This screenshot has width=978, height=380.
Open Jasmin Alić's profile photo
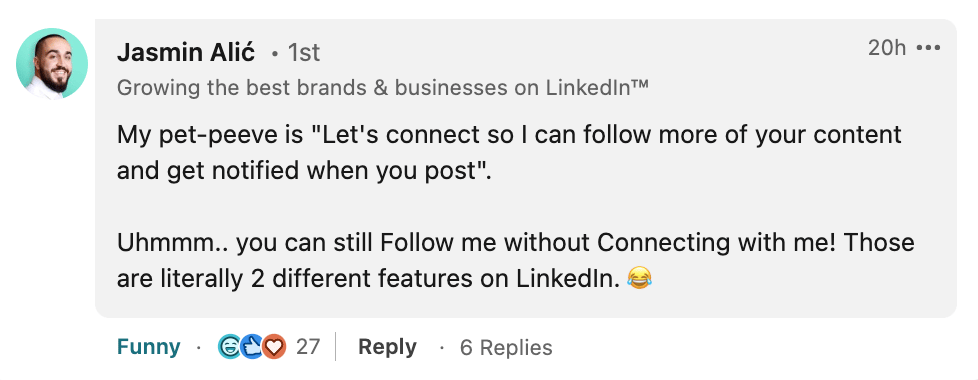coord(52,64)
